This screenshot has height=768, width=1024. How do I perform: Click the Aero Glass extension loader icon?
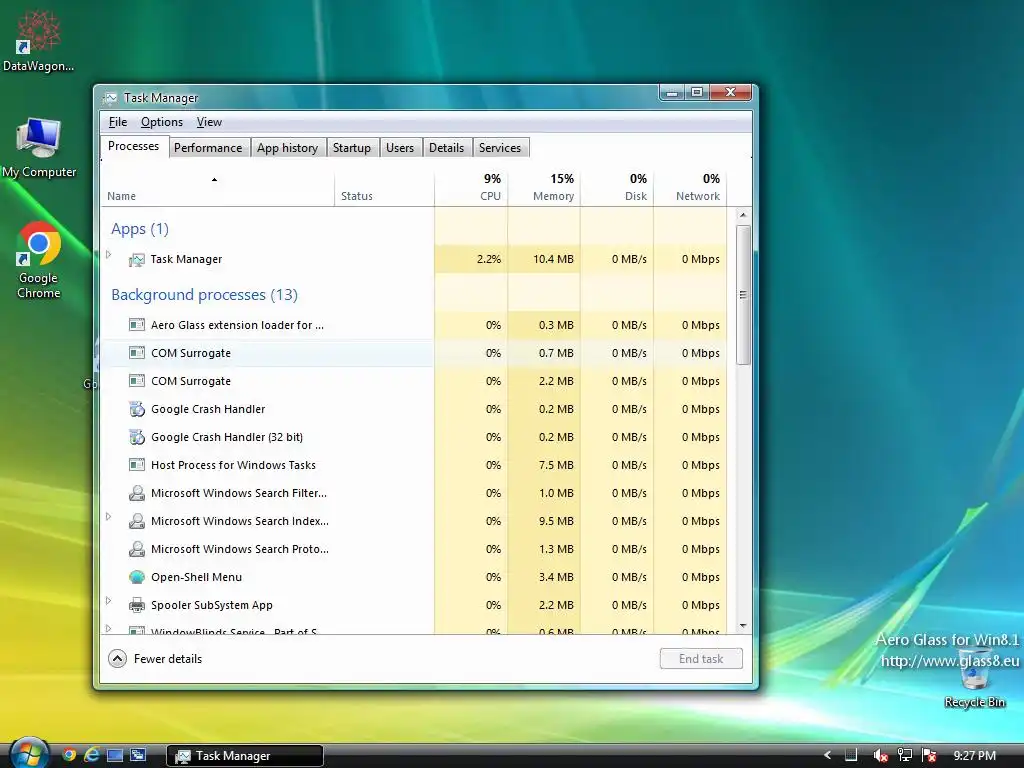click(136, 325)
